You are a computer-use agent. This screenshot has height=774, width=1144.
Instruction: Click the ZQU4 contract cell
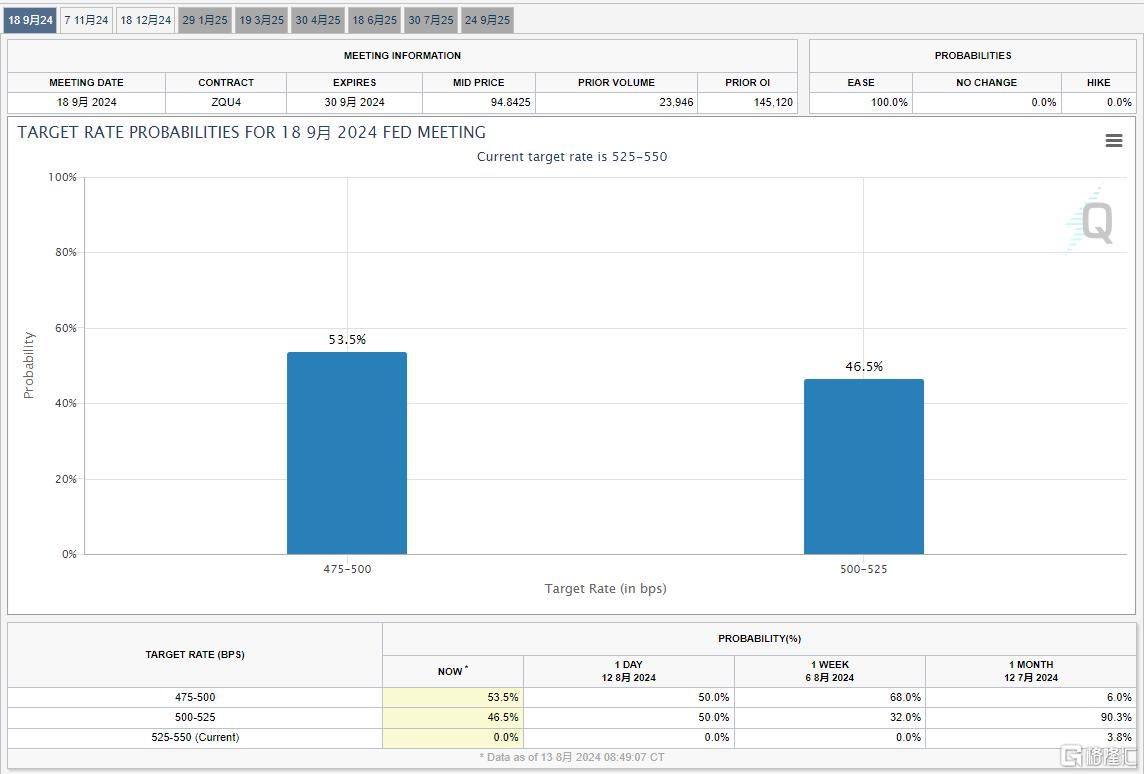tap(226, 102)
